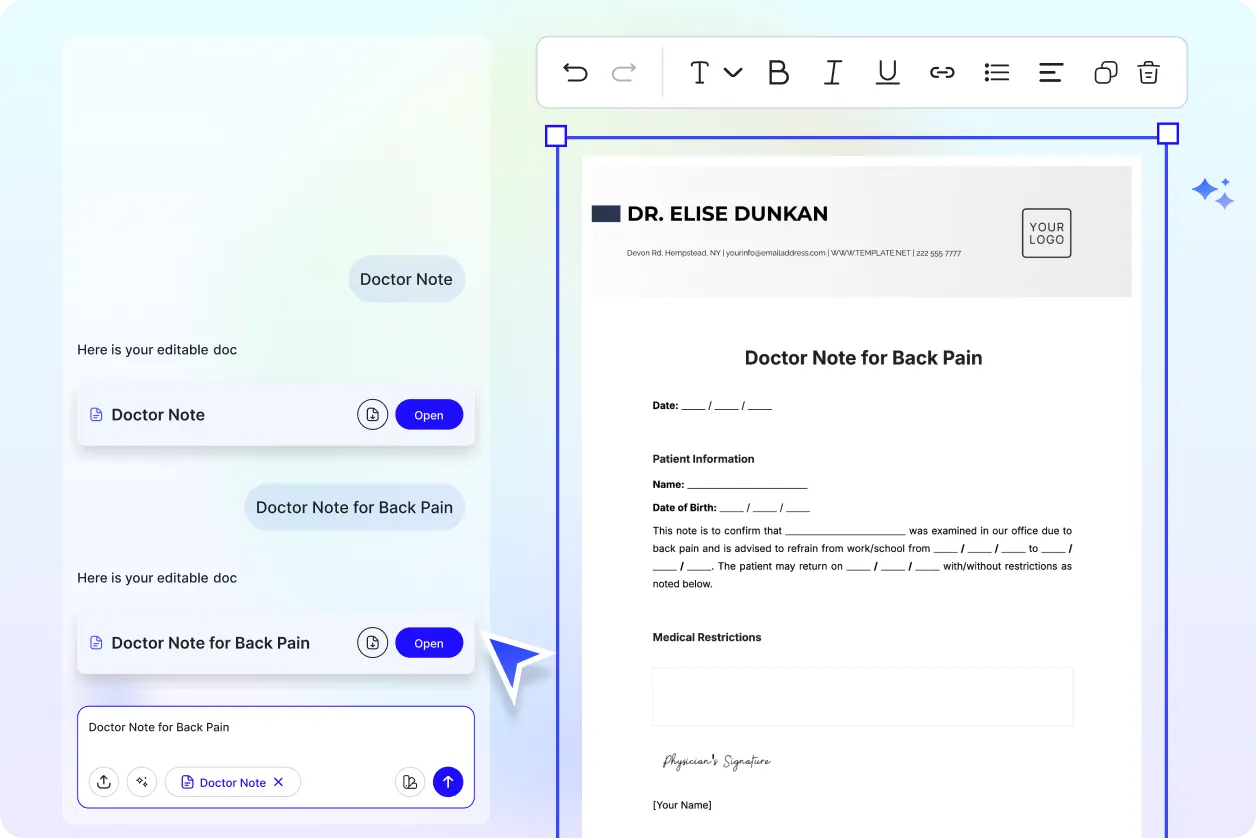Toggle bold formatting
This screenshot has width=1256, height=838.
[778, 72]
